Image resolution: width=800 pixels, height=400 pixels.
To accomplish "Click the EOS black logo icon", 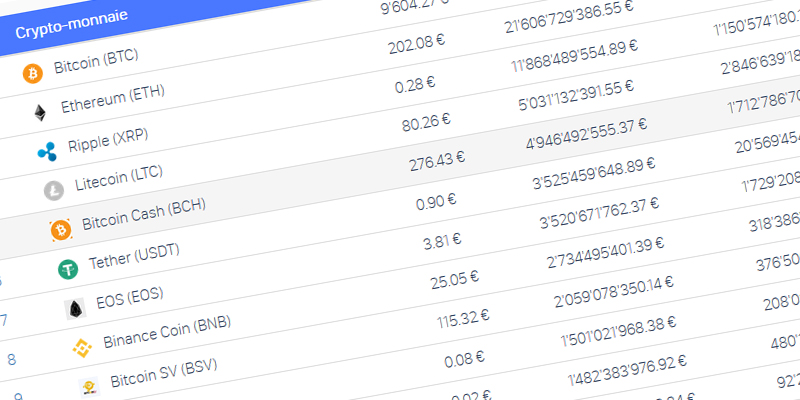I will pyautogui.click(x=75, y=309).
